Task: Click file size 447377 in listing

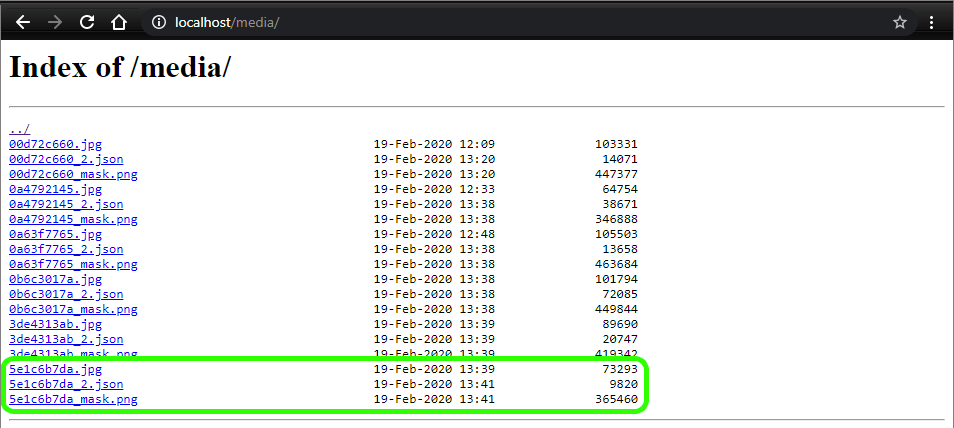Action: click(x=616, y=175)
